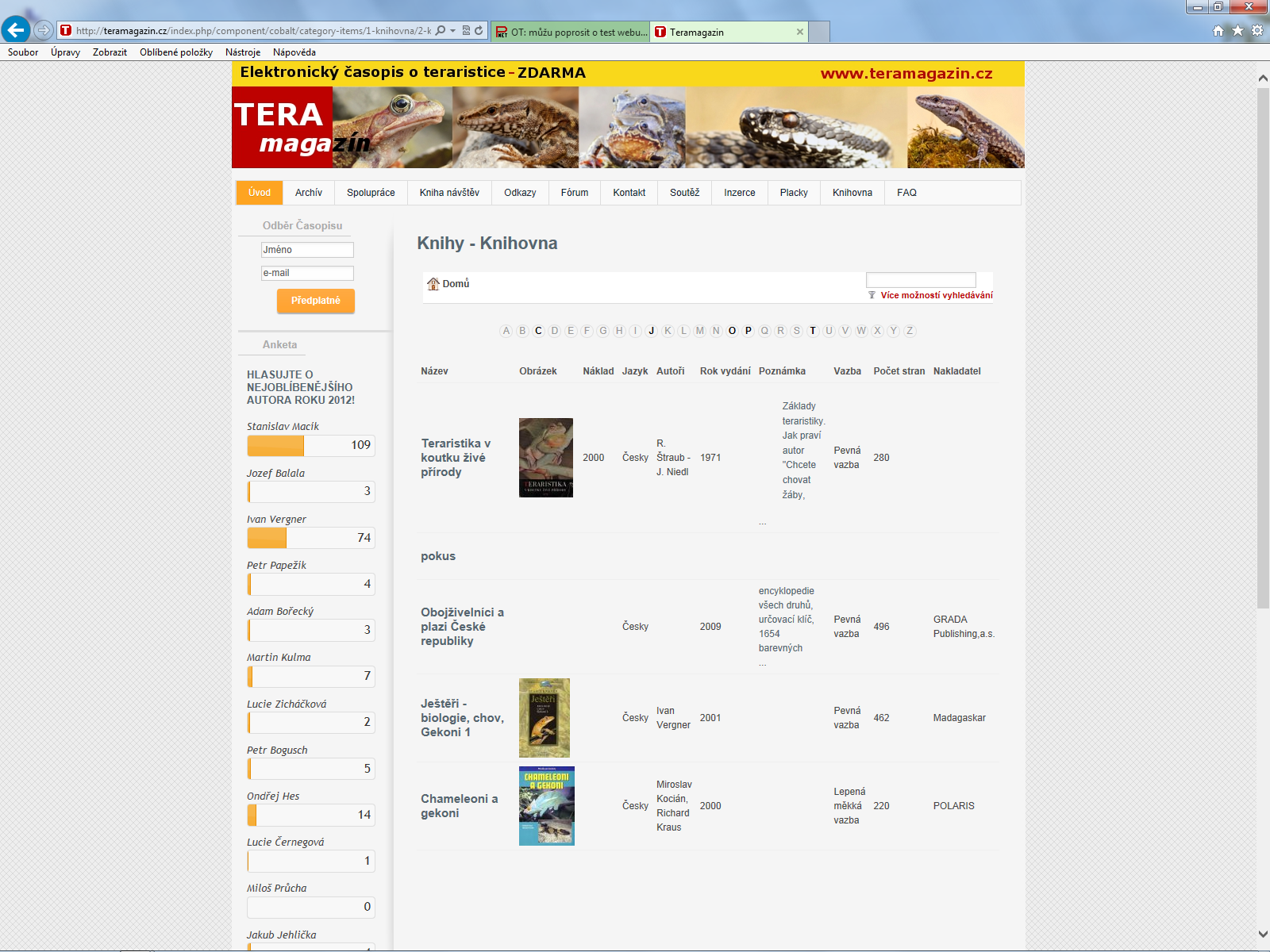1270x952 pixels.
Task: Open the Nástroje menu
Action: coord(243,52)
